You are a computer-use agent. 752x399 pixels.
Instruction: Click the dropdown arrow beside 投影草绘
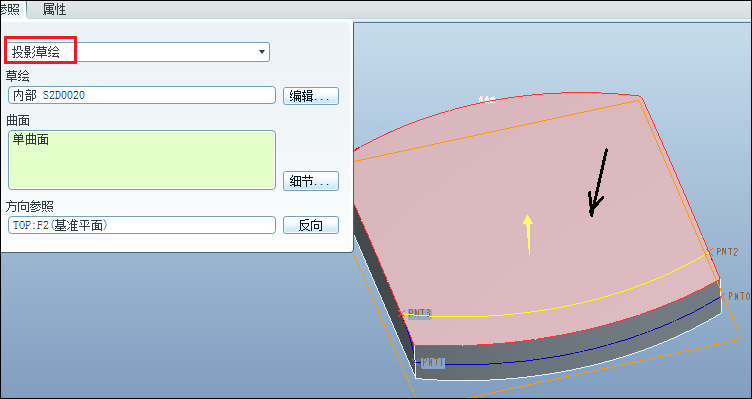(x=262, y=52)
